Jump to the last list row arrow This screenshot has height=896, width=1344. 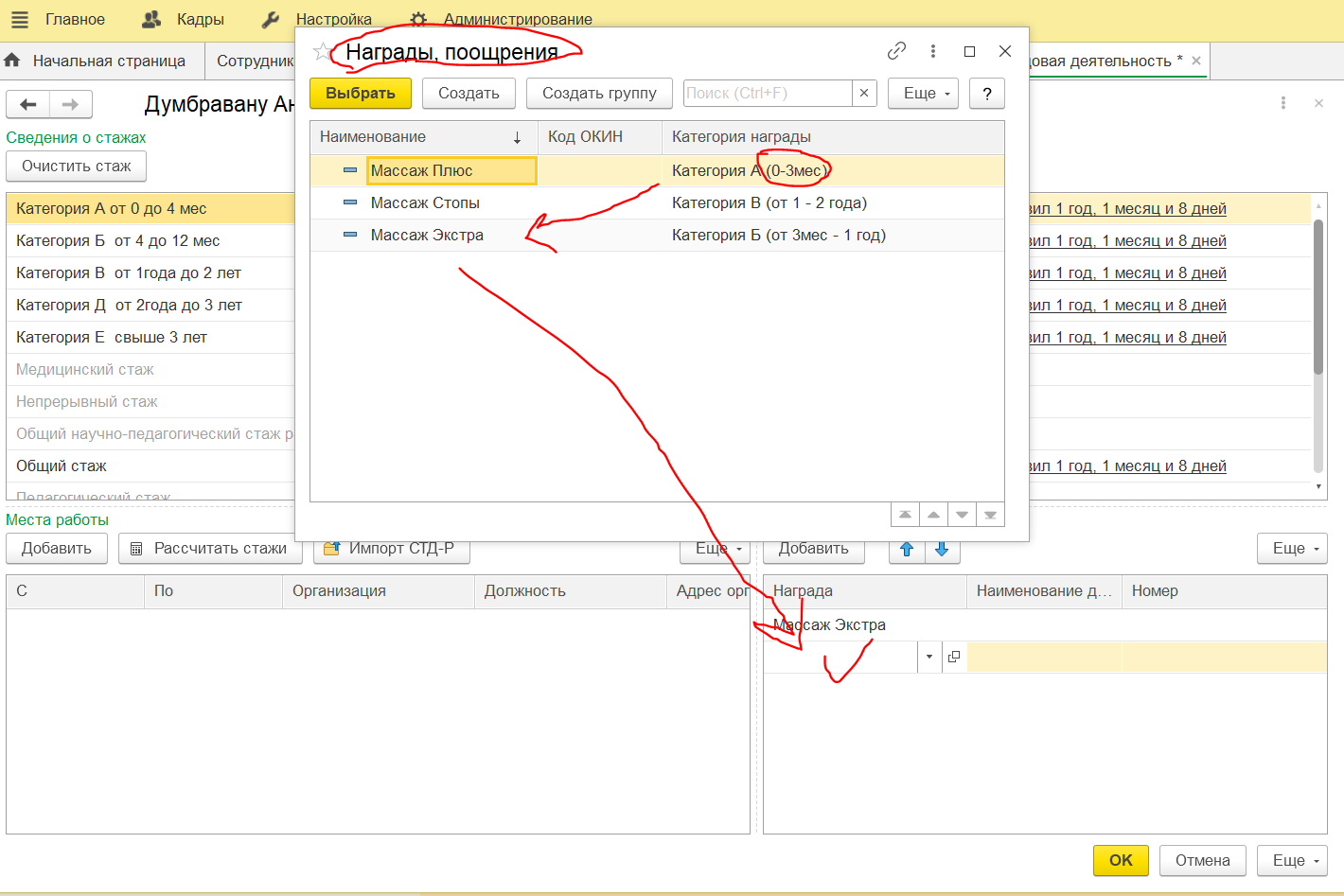click(x=990, y=515)
